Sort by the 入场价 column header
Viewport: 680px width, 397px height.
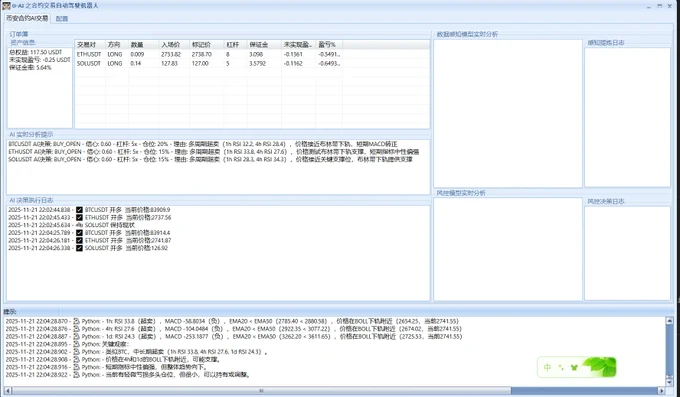click(x=174, y=45)
